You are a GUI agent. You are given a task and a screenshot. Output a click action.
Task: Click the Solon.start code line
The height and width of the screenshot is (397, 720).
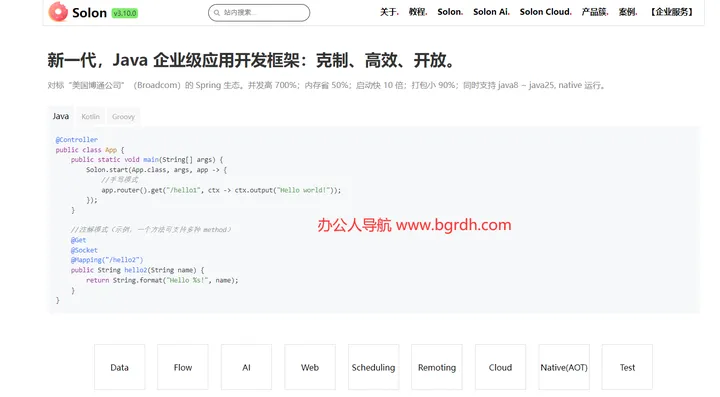157,170
